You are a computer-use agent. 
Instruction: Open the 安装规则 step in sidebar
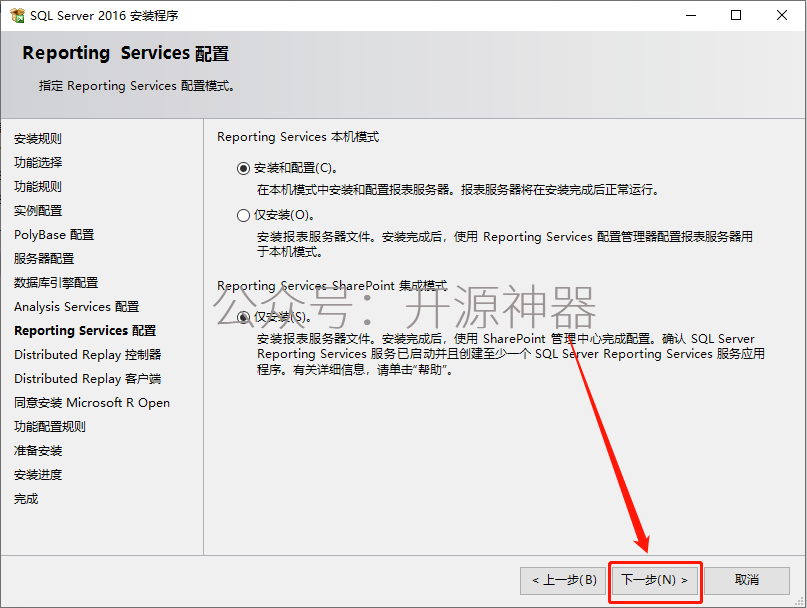coord(38,138)
